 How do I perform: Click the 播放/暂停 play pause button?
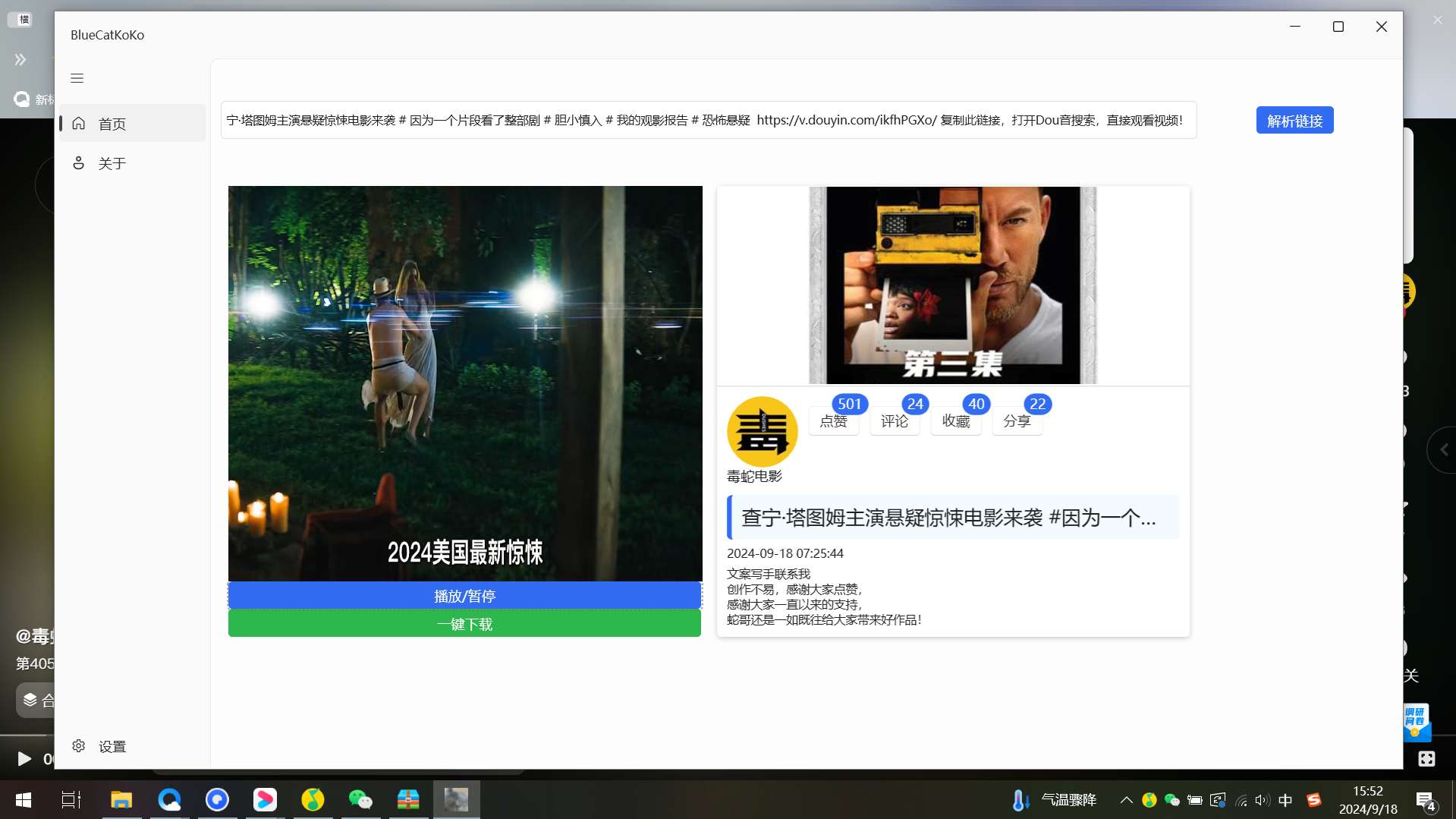coord(464,596)
